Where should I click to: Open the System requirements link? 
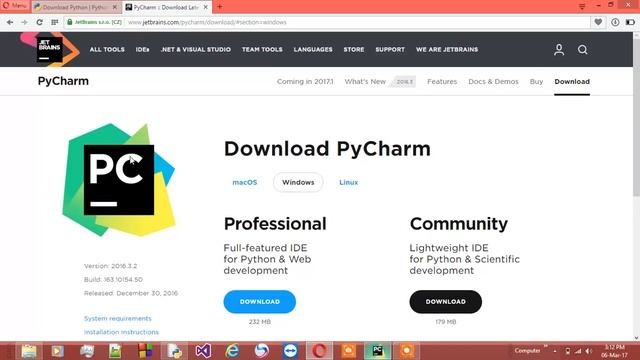118,318
